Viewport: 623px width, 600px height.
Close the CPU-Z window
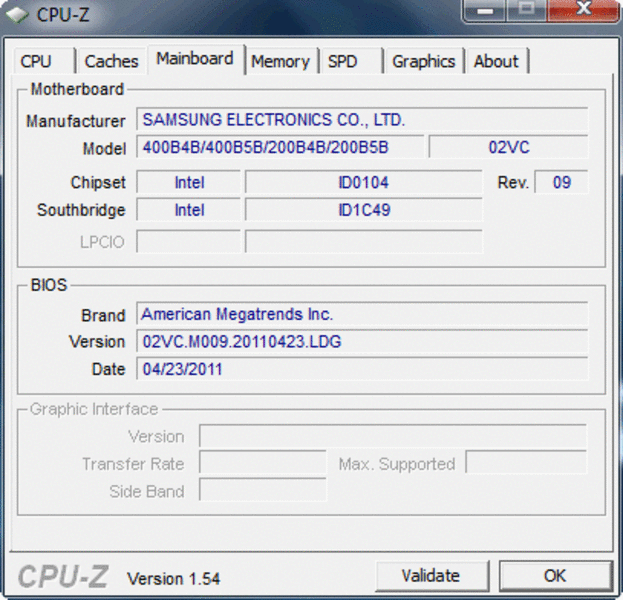[583, 11]
